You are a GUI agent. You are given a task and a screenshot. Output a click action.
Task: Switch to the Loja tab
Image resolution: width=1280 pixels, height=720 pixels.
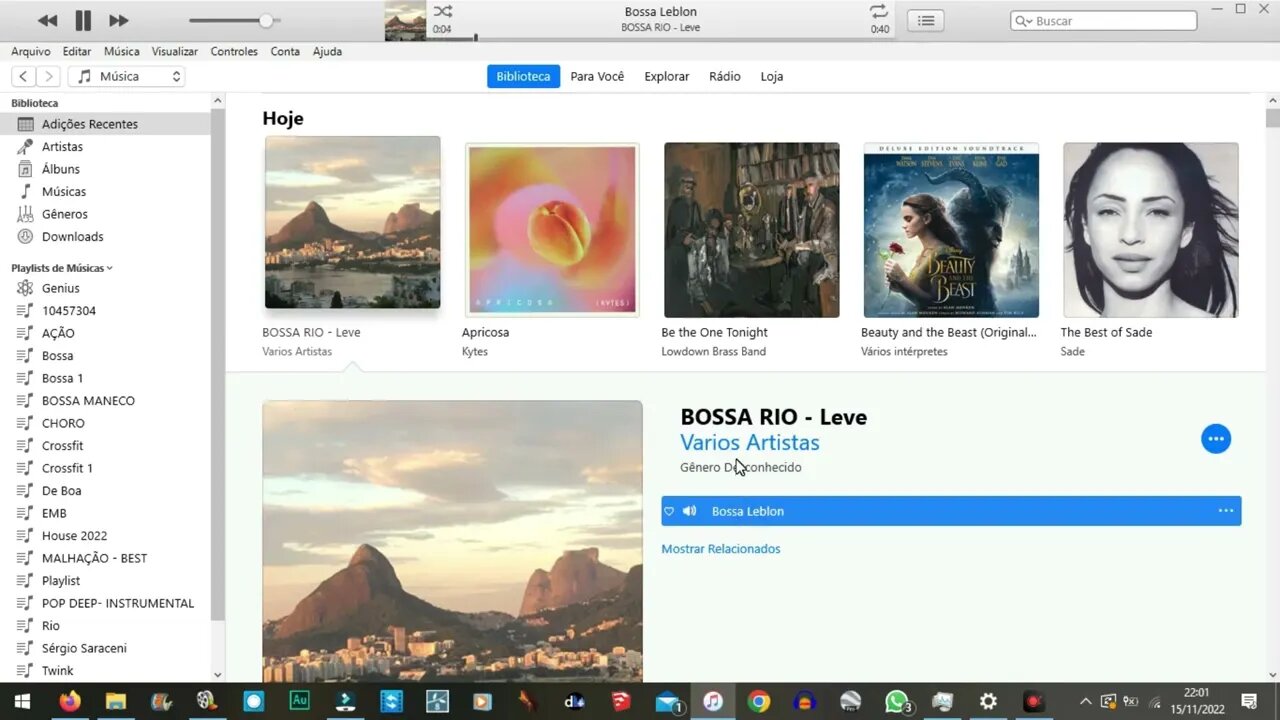pyautogui.click(x=772, y=76)
